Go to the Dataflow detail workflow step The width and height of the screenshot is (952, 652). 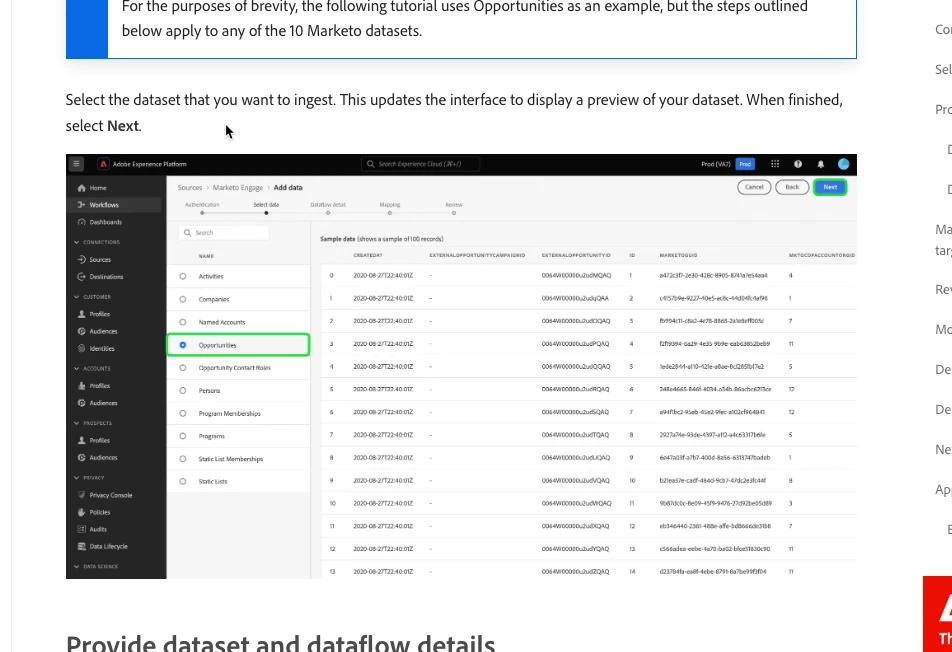pos(328,208)
